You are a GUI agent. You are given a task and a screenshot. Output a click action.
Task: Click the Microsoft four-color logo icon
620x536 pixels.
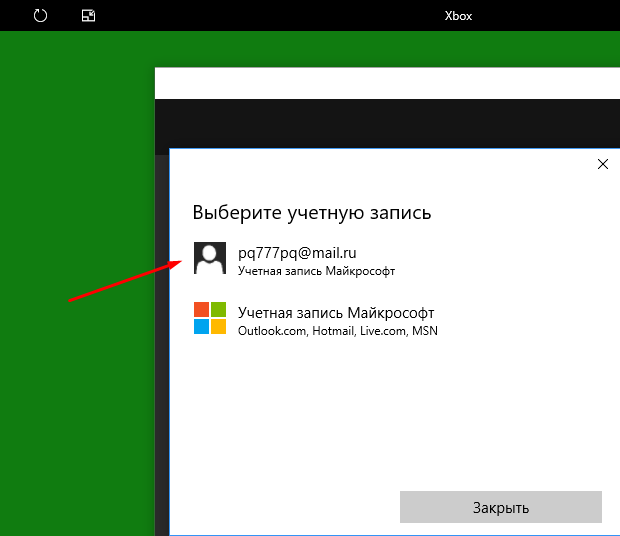pos(210,318)
